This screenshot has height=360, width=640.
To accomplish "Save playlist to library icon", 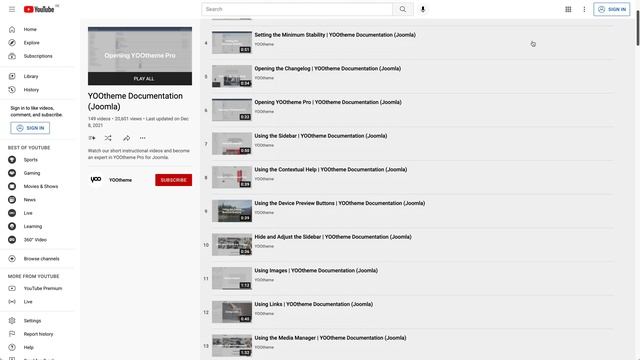I will point(92,138).
